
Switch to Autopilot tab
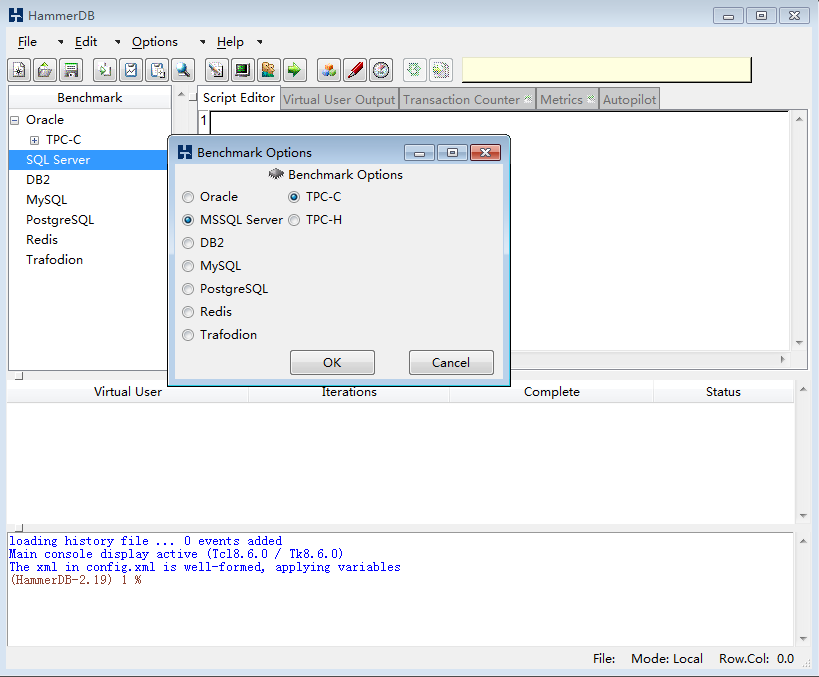coord(629,99)
